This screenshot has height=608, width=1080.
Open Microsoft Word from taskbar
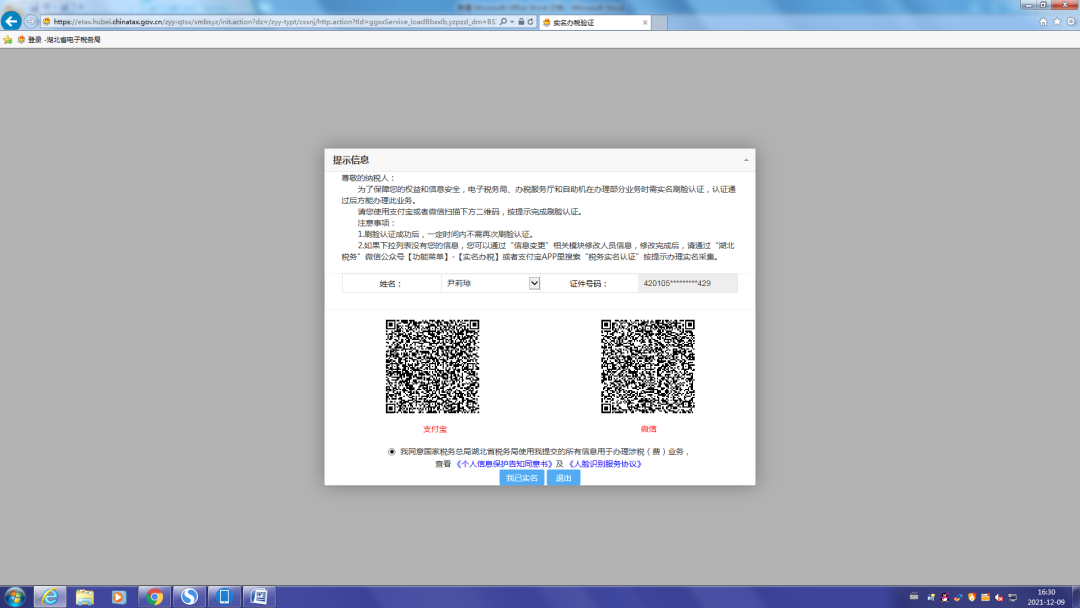pyautogui.click(x=259, y=597)
